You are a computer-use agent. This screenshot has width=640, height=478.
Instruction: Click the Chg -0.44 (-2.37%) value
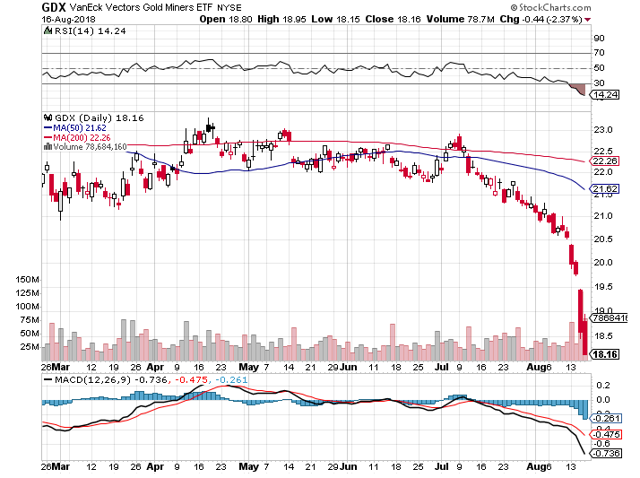coord(541,19)
